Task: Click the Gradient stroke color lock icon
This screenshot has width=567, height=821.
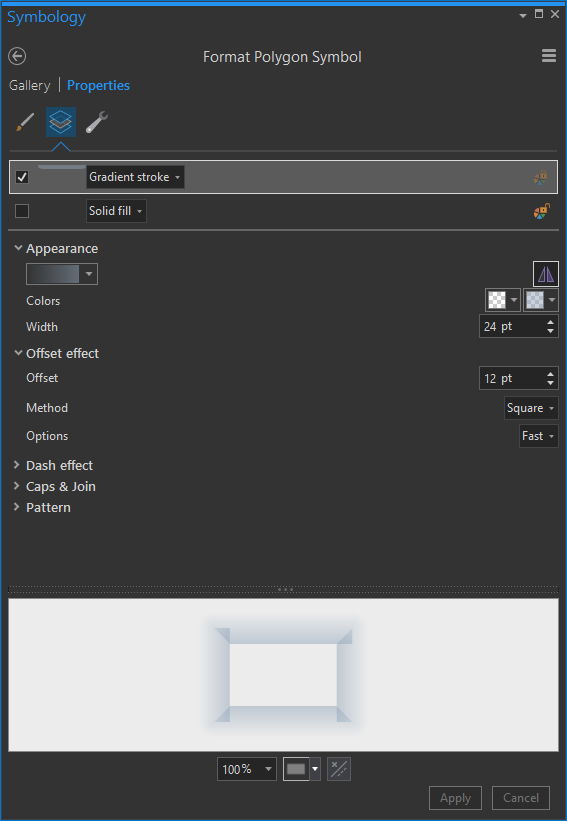Action: (x=541, y=177)
